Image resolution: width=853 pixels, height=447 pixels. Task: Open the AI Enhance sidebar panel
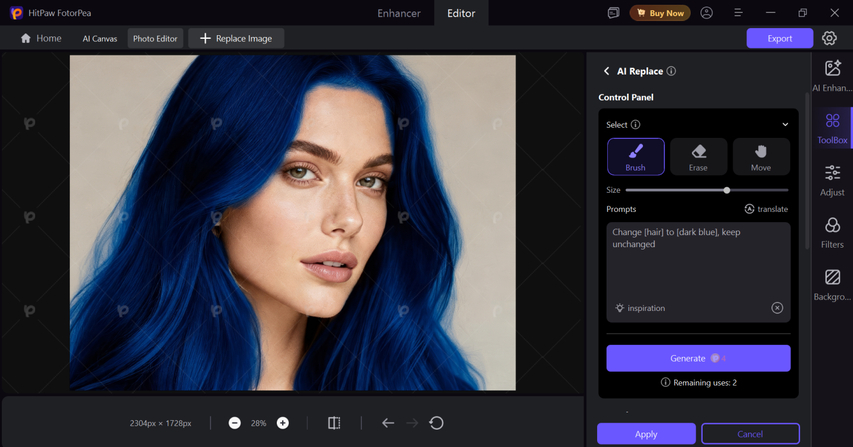click(x=832, y=76)
